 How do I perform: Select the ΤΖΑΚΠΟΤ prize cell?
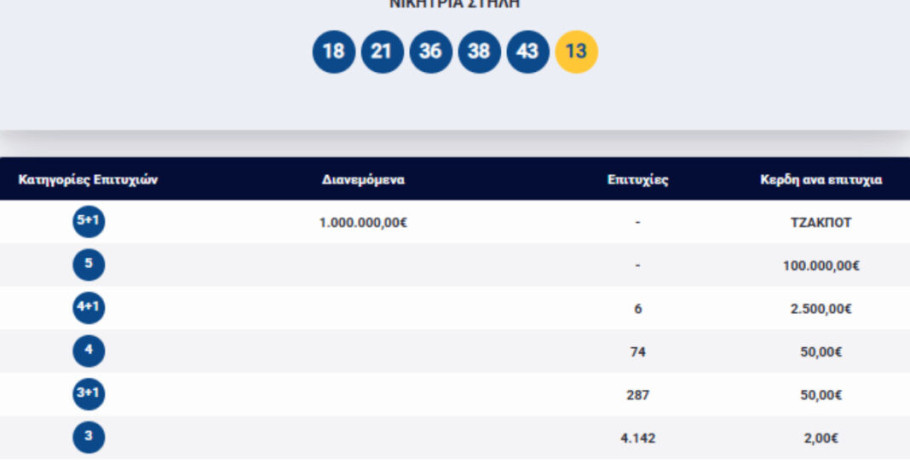pos(821,223)
